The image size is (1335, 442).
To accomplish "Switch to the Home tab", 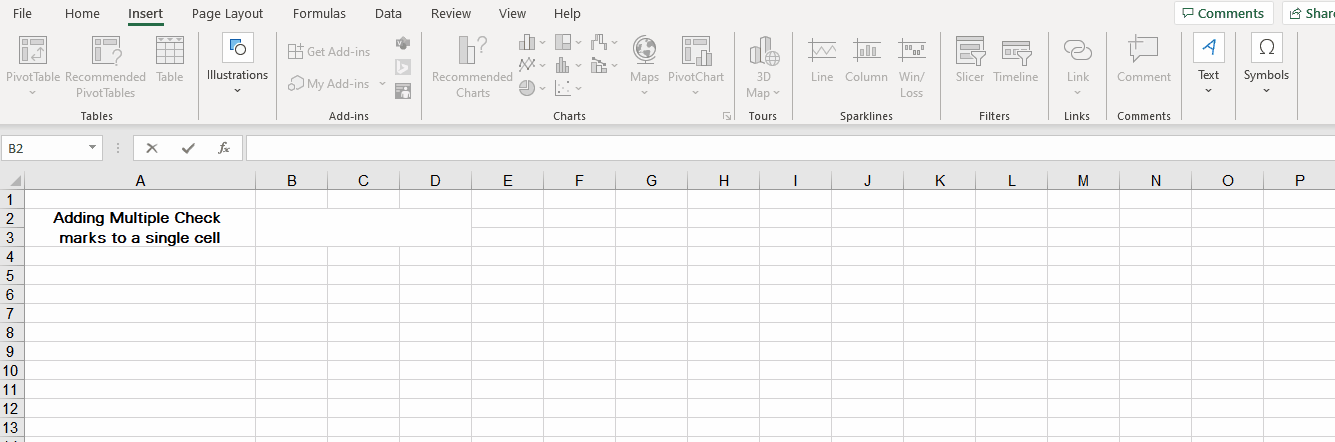I will point(82,14).
